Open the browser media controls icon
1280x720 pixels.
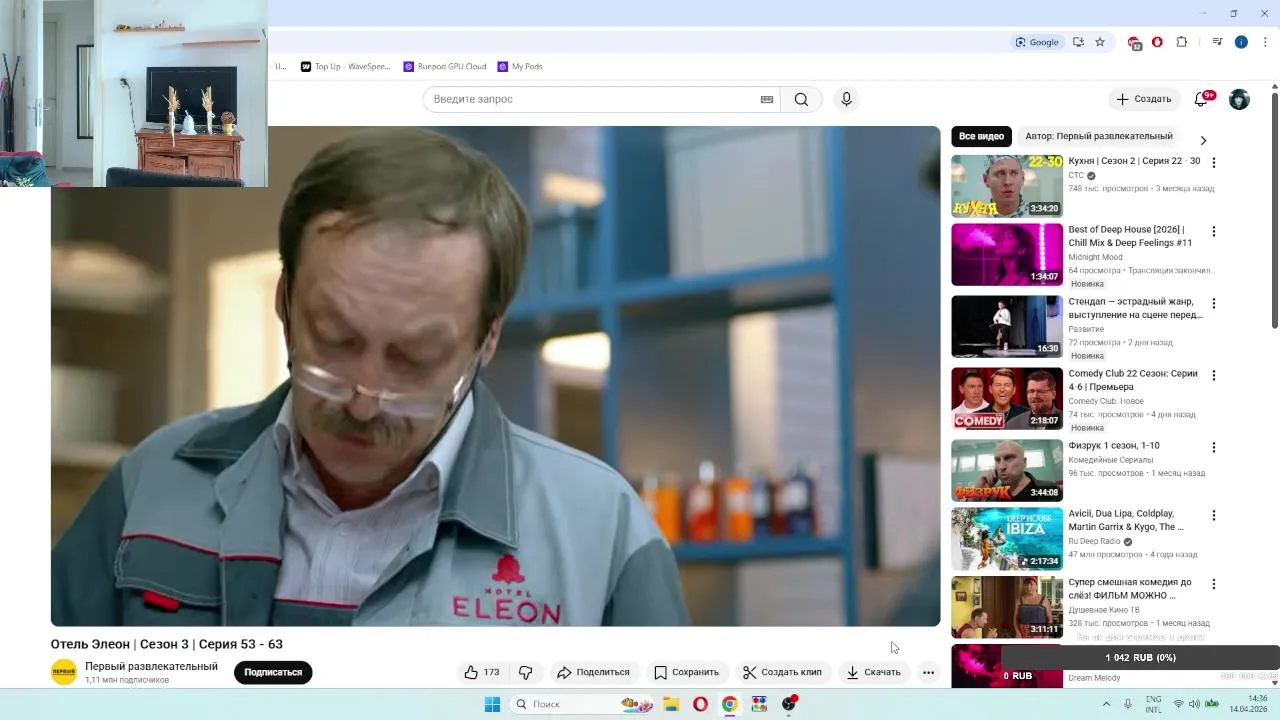1217,42
